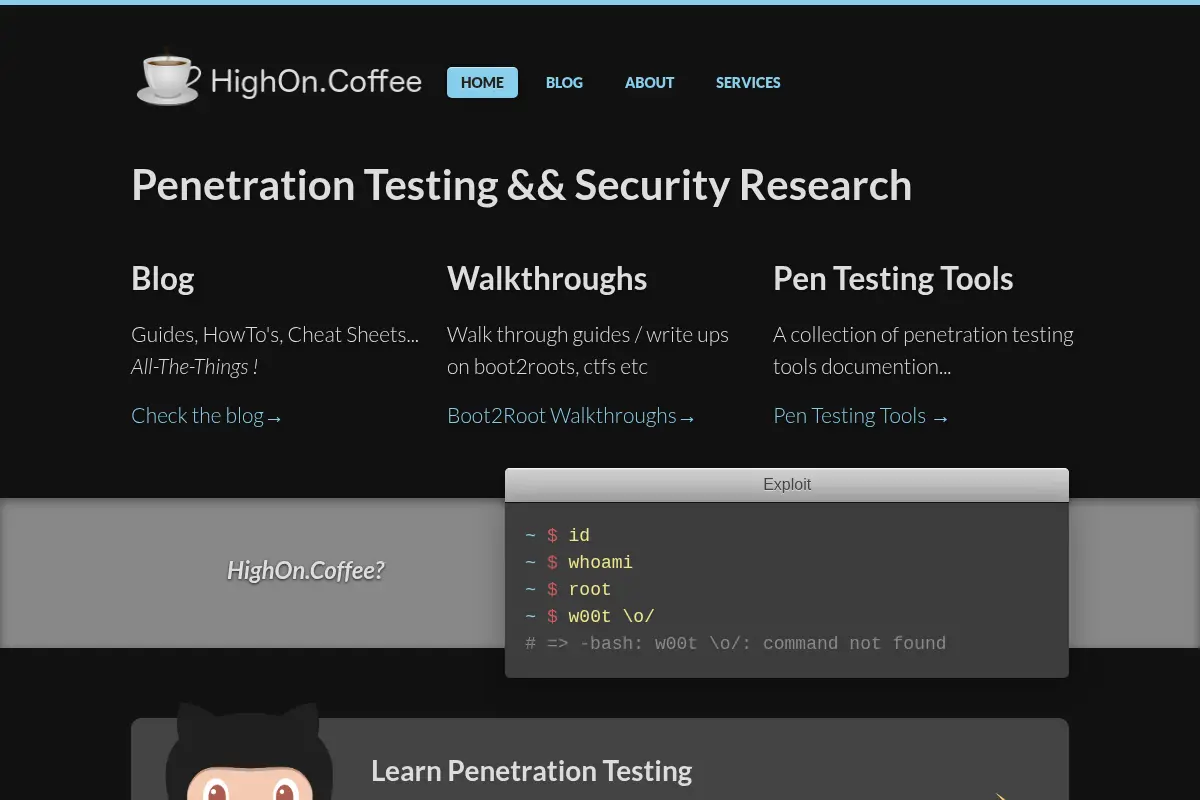The height and width of the screenshot is (800, 1200).
Task: Open the Learn Penetration Testing heading
Action: click(531, 770)
